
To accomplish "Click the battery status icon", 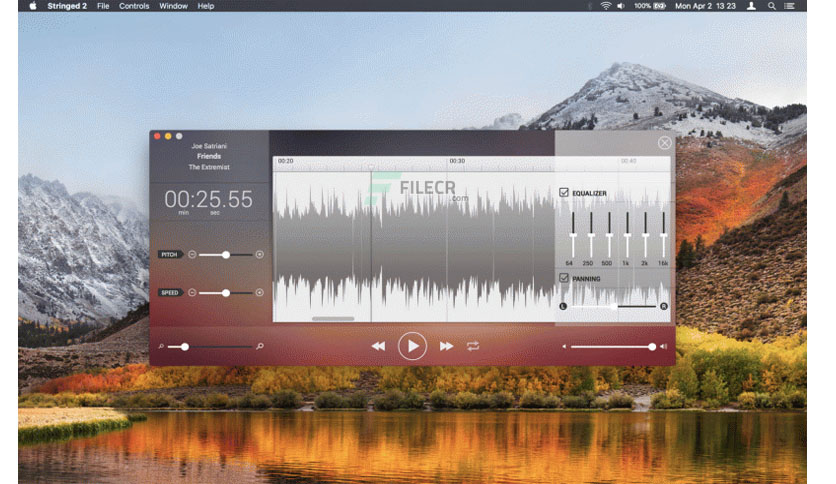I will pyautogui.click(x=660, y=6).
